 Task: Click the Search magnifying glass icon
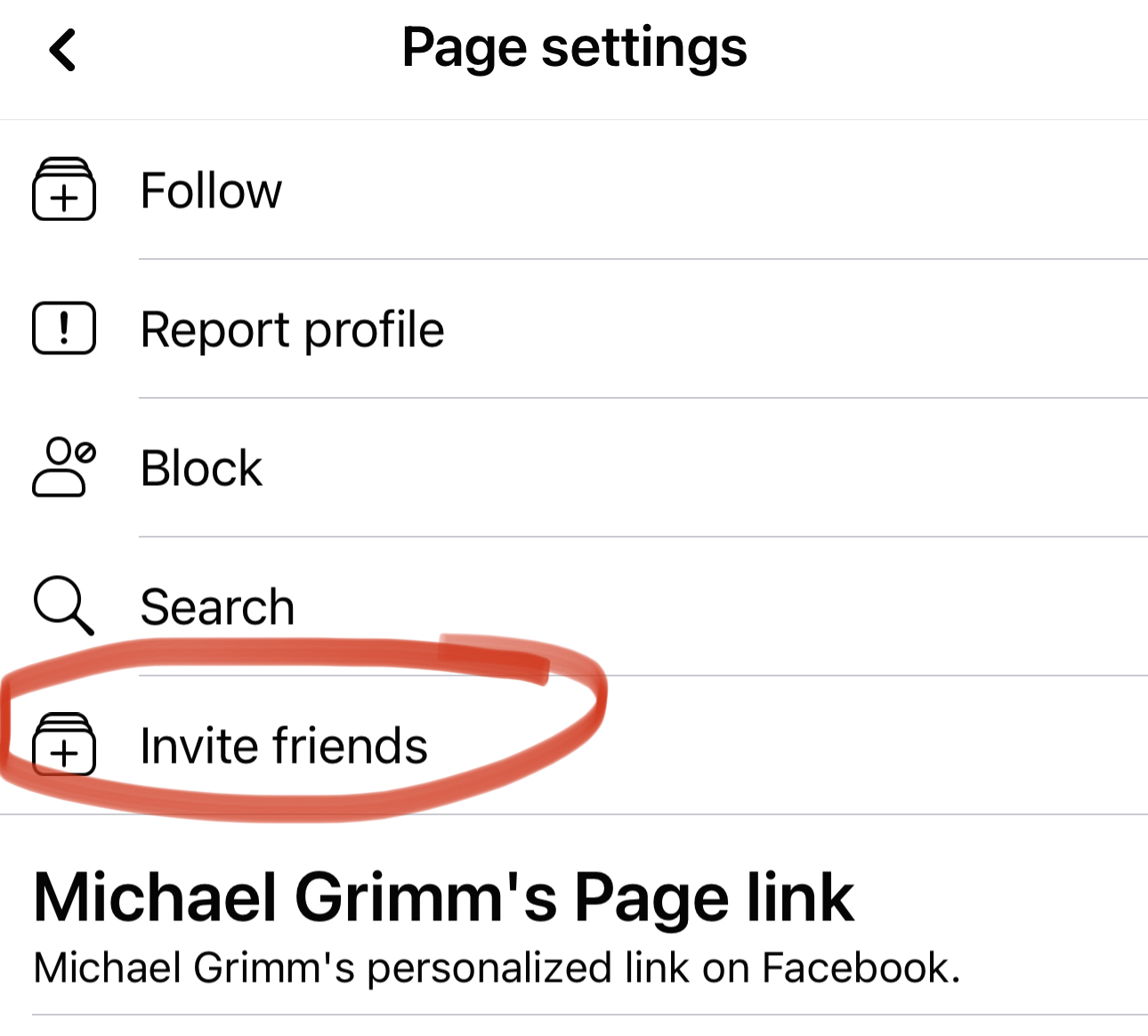pyautogui.click(x=62, y=606)
